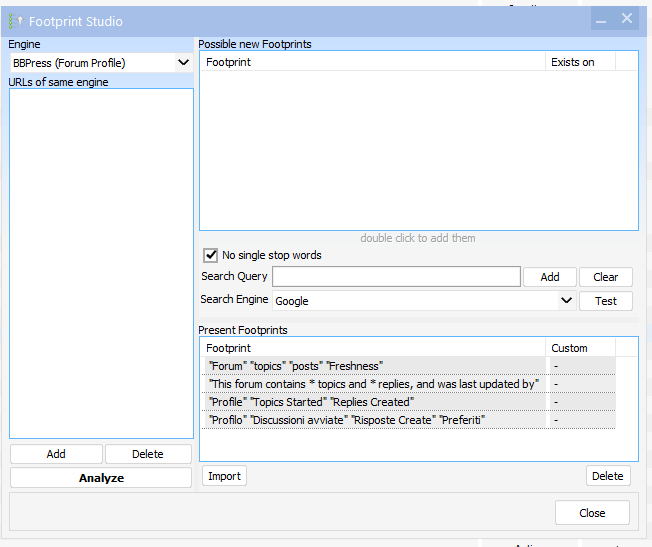652x547 pixels.
Task: Select footprint "Forum" "topics" "posts" "Freshness"
Action: (x=408, y=366)
